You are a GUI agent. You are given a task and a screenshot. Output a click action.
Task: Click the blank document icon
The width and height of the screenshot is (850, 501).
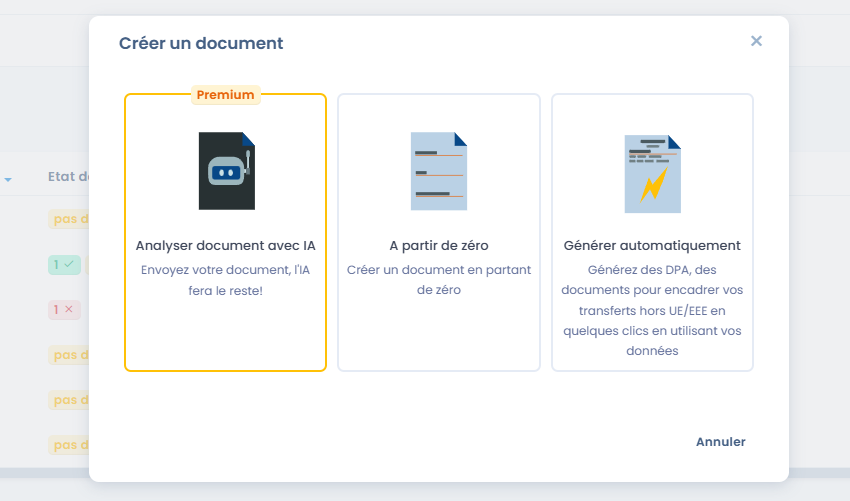point(439,171)
